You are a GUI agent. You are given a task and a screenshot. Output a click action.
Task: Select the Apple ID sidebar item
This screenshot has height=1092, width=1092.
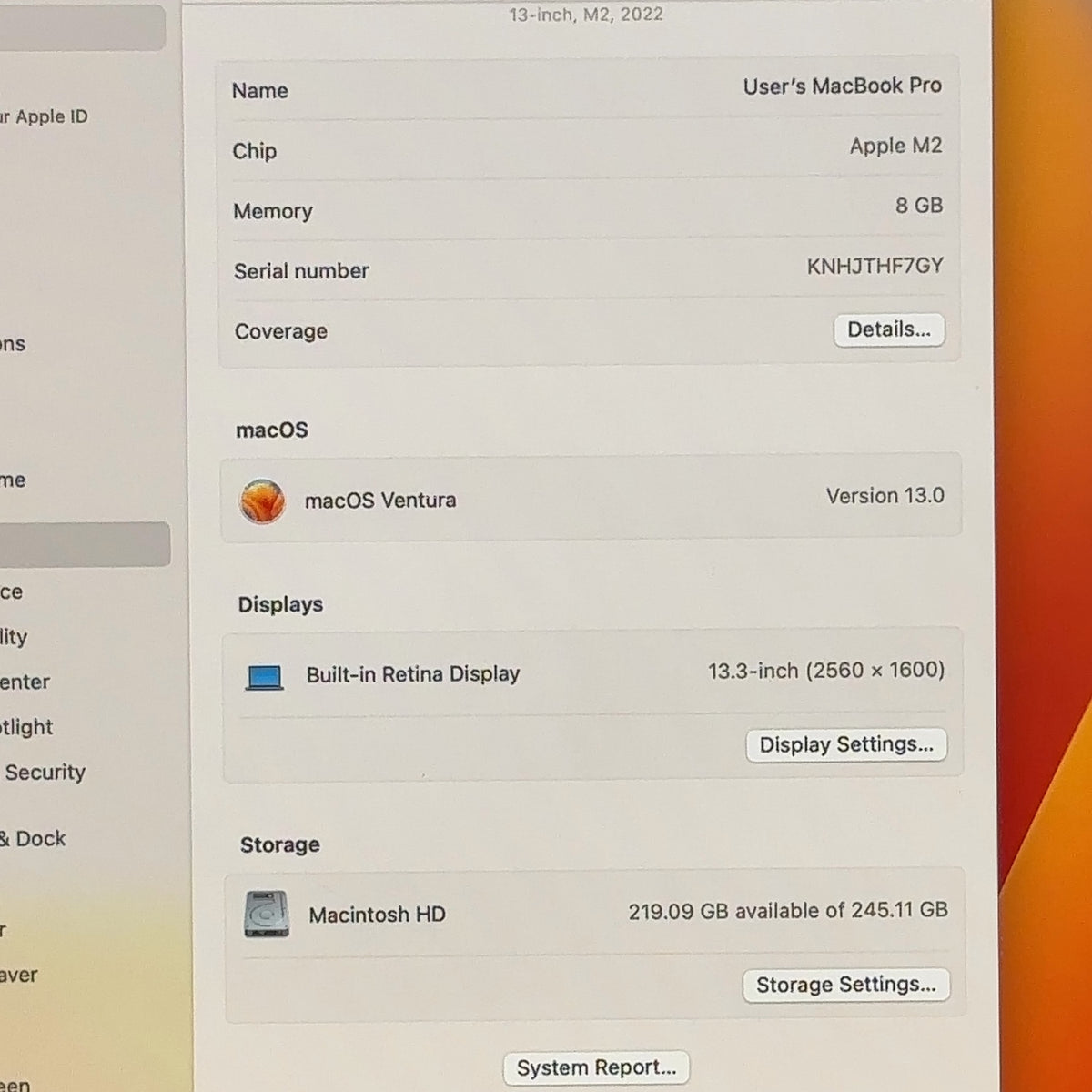point(44,116)
